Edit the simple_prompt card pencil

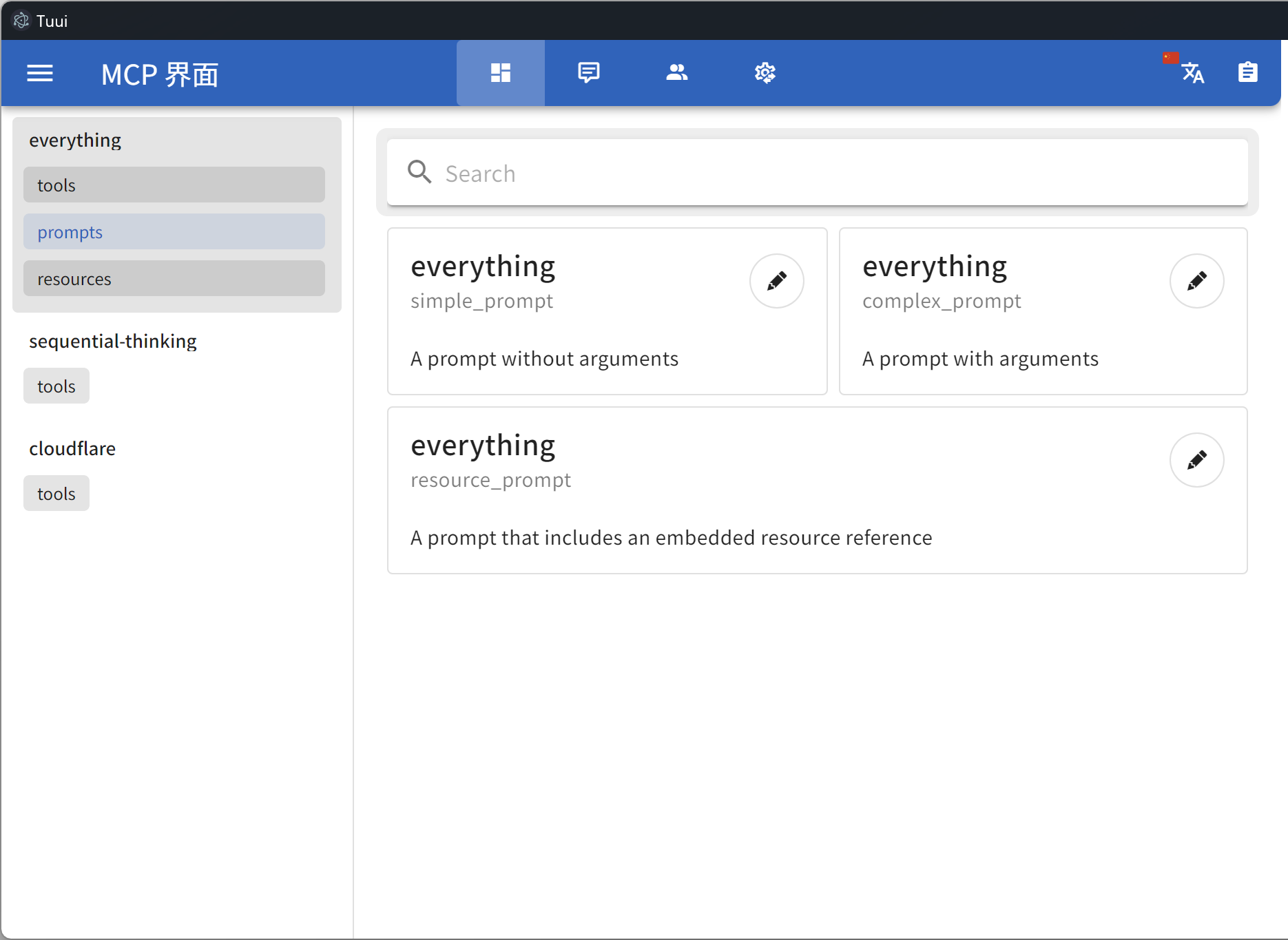tap(777, 281)
